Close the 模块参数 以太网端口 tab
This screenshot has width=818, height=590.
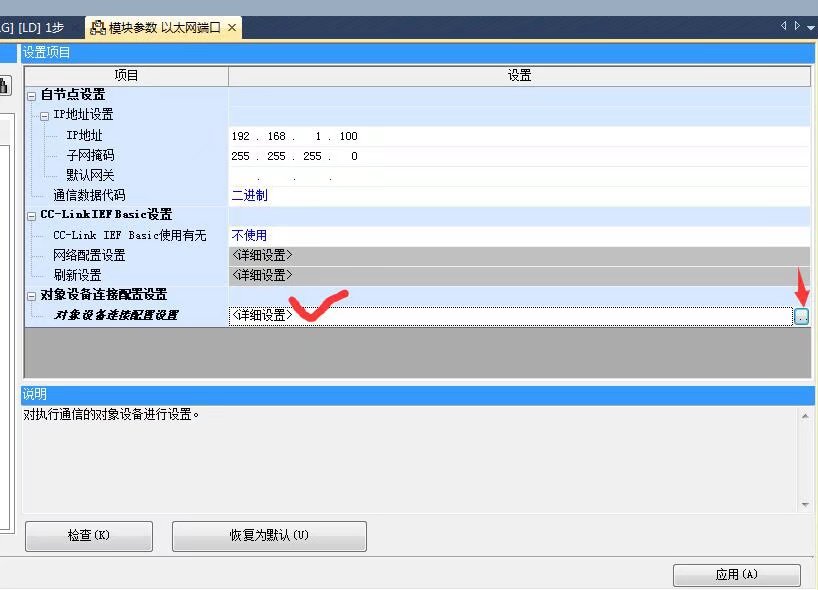(232, 28)
